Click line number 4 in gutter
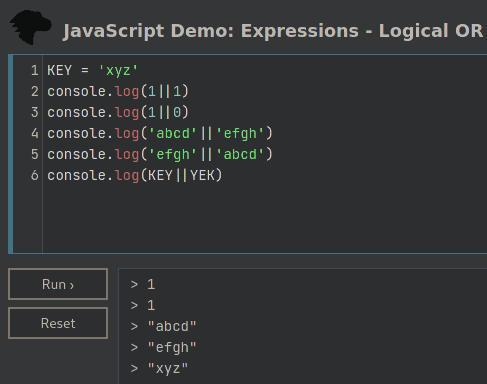The width and height of the screenshot is (487, 384). [x=35, y=133]
